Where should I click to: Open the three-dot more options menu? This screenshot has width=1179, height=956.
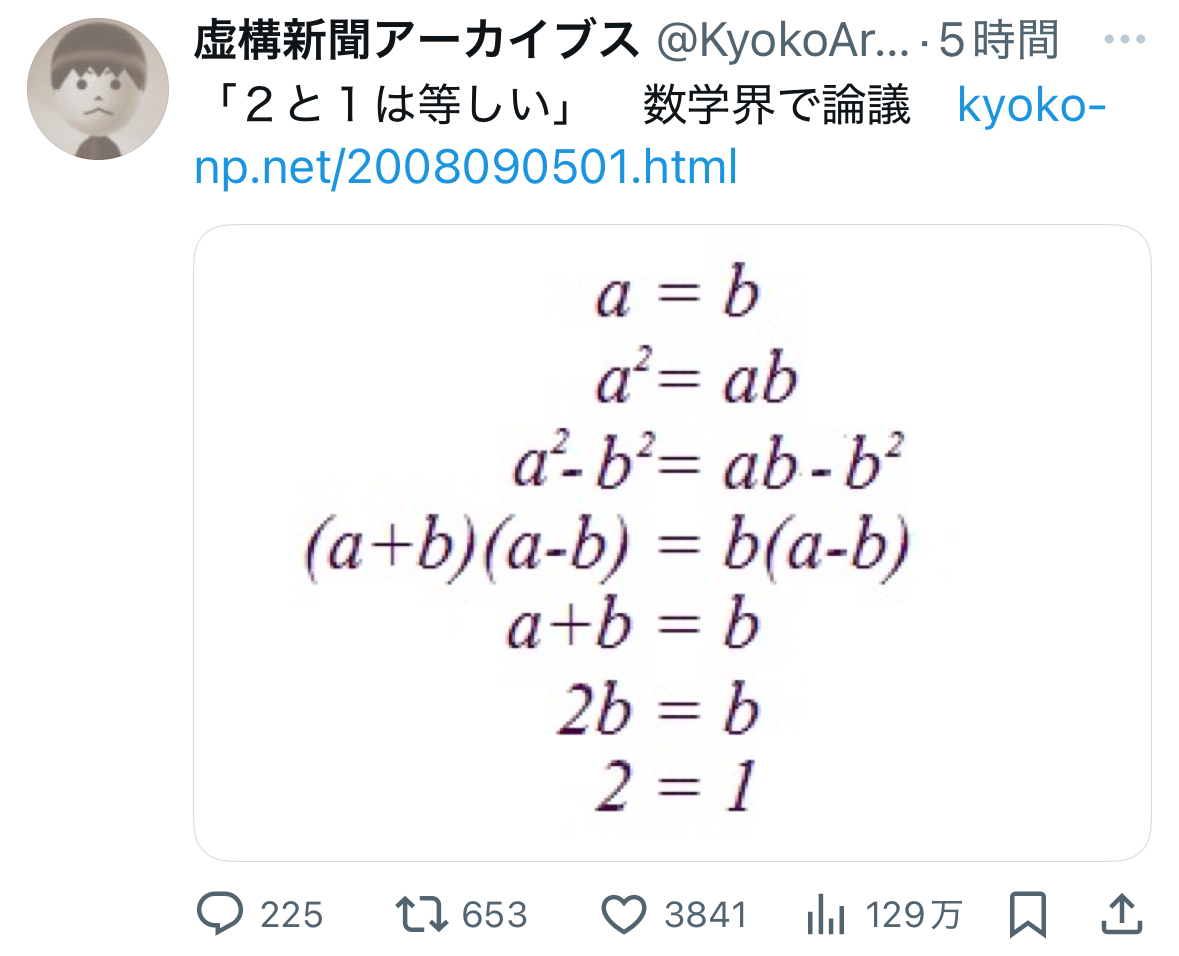coord(1122,41)
